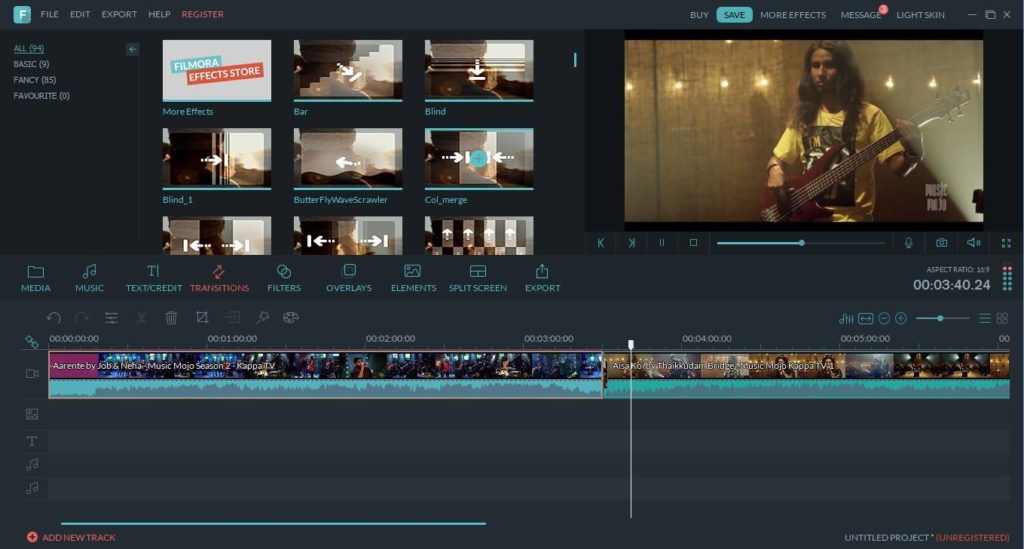The image size is (1024, 549).
Task: Open the color palette tool
Action: coord(291,317)
